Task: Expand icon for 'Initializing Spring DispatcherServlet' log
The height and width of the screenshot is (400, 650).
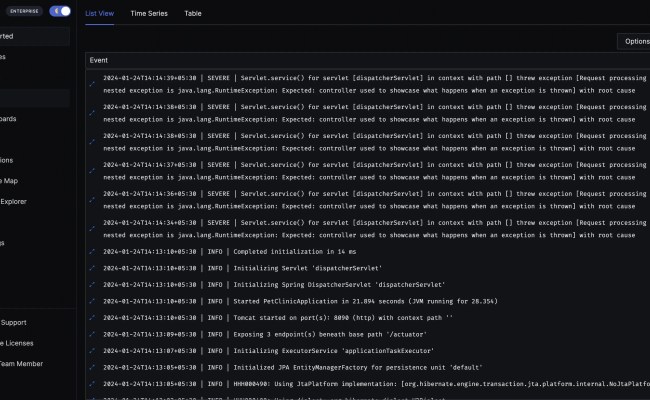Action: point(92,285)
